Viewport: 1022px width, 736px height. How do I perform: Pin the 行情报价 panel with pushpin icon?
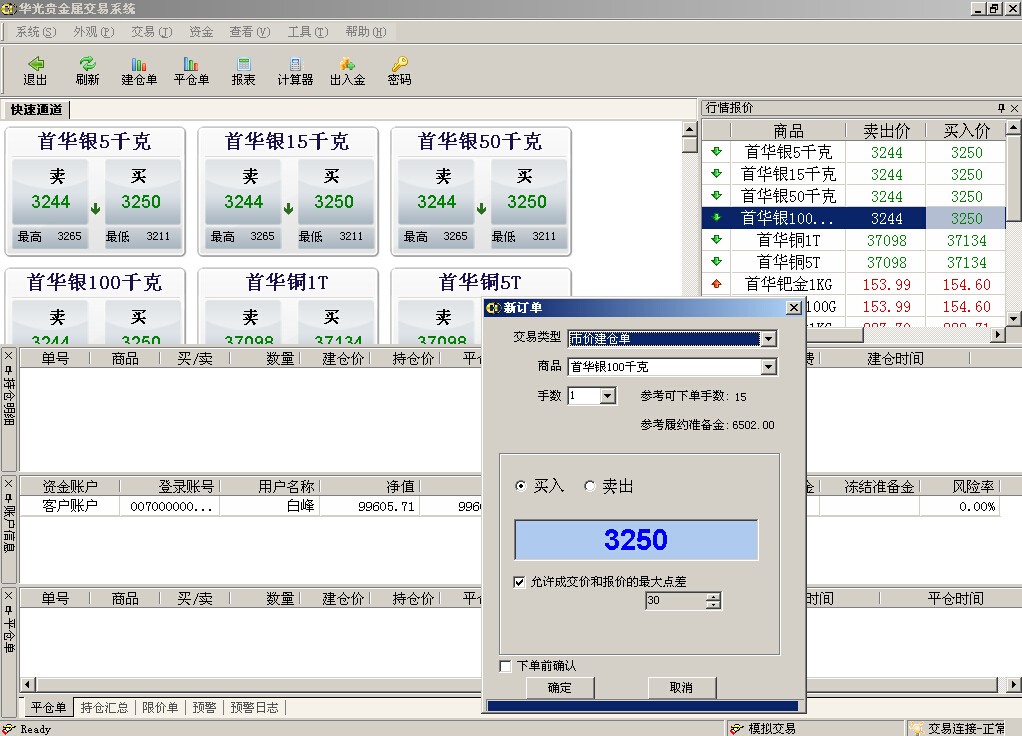click(1001, 108)
